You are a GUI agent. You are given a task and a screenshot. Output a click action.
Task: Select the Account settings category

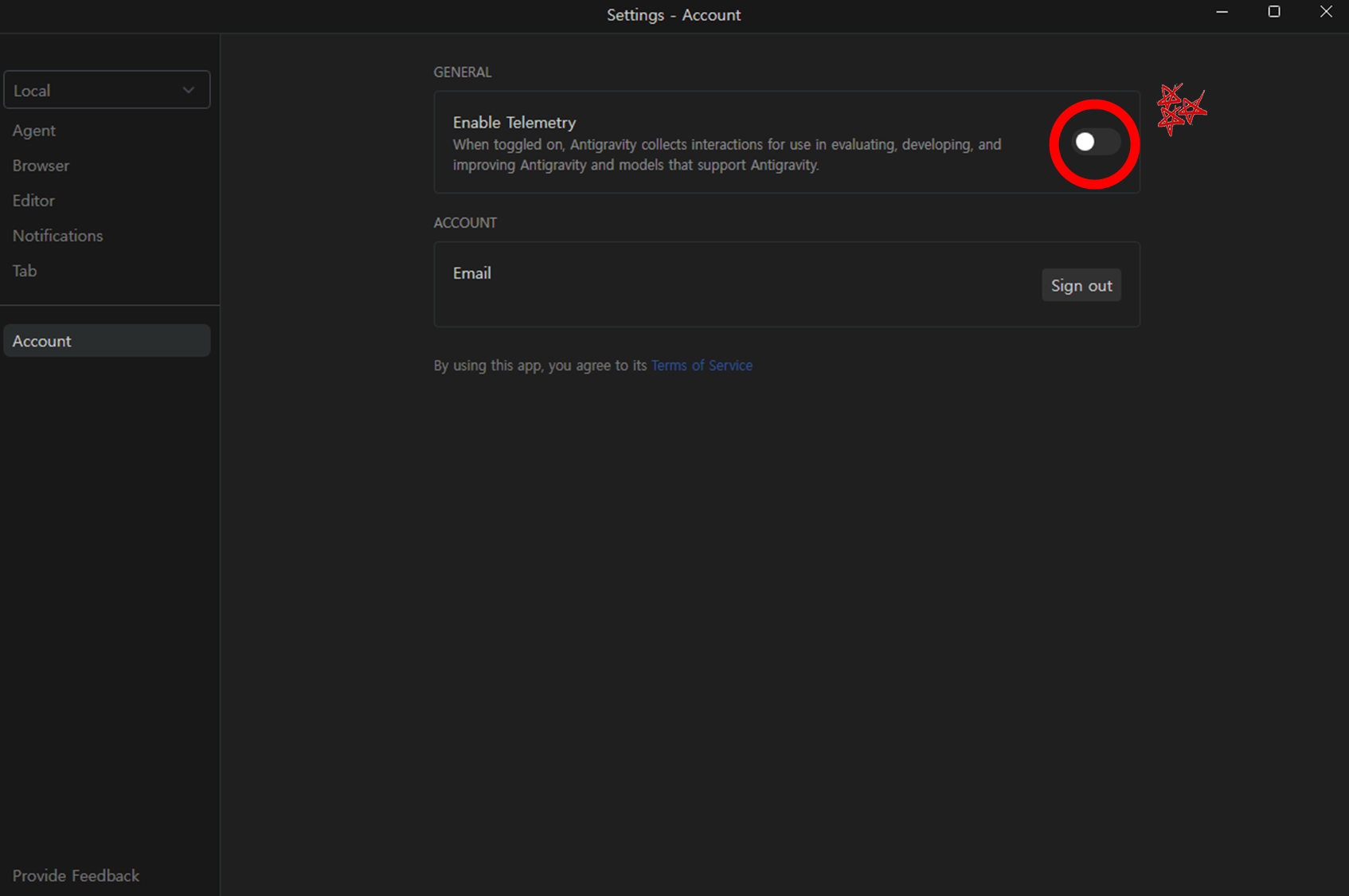pyautogui.click(x=107, y=341)
